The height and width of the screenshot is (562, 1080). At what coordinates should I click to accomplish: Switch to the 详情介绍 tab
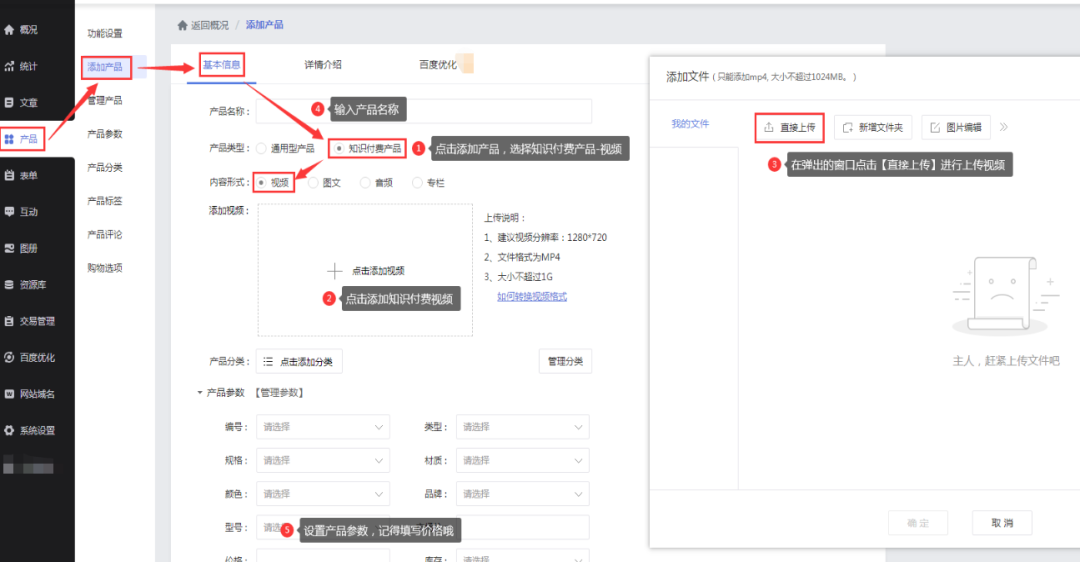pos(323,64)
